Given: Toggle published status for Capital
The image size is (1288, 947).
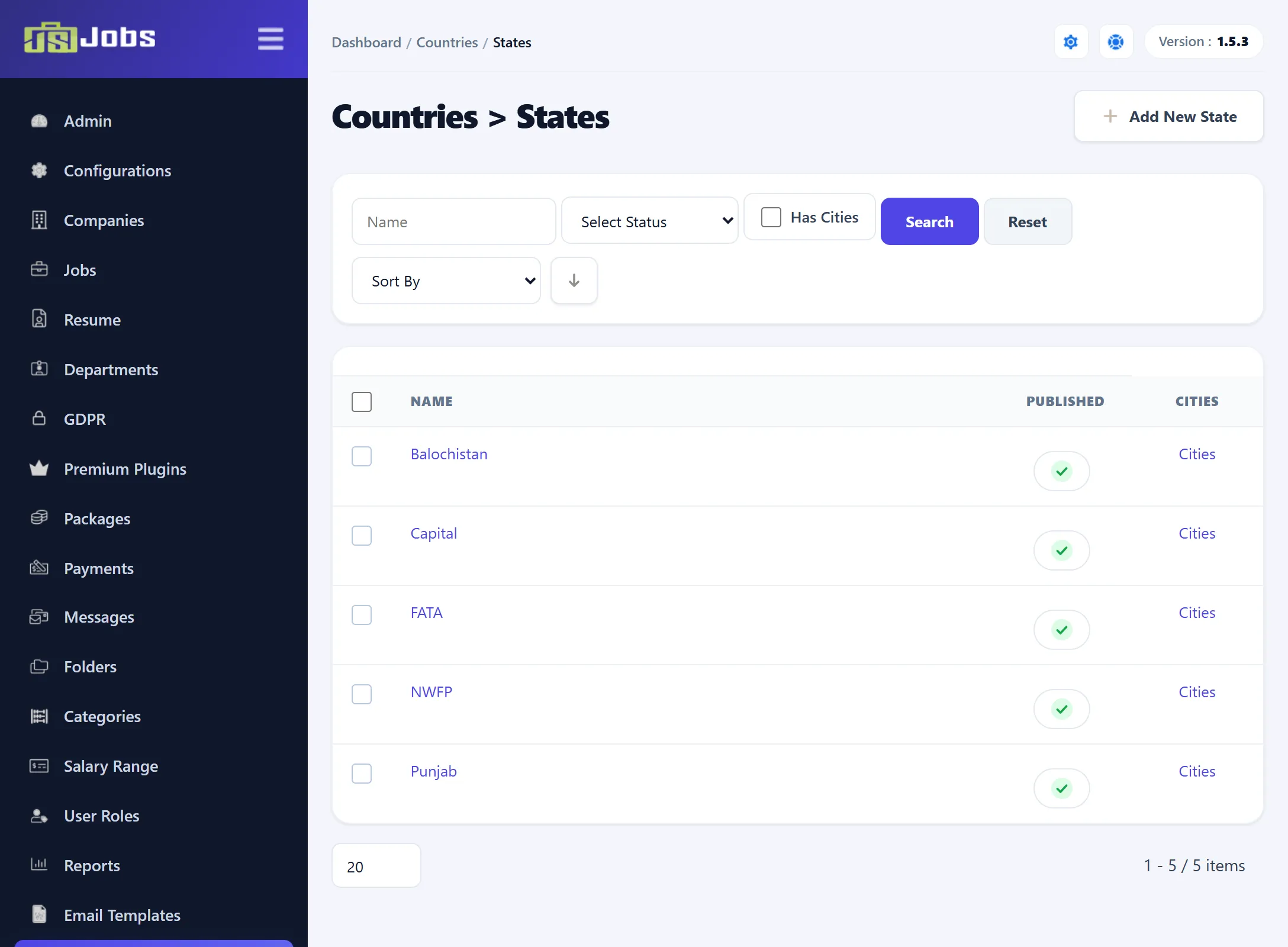Looking at the screenshot, I should pyautogui.click(x=1062, y=550).
